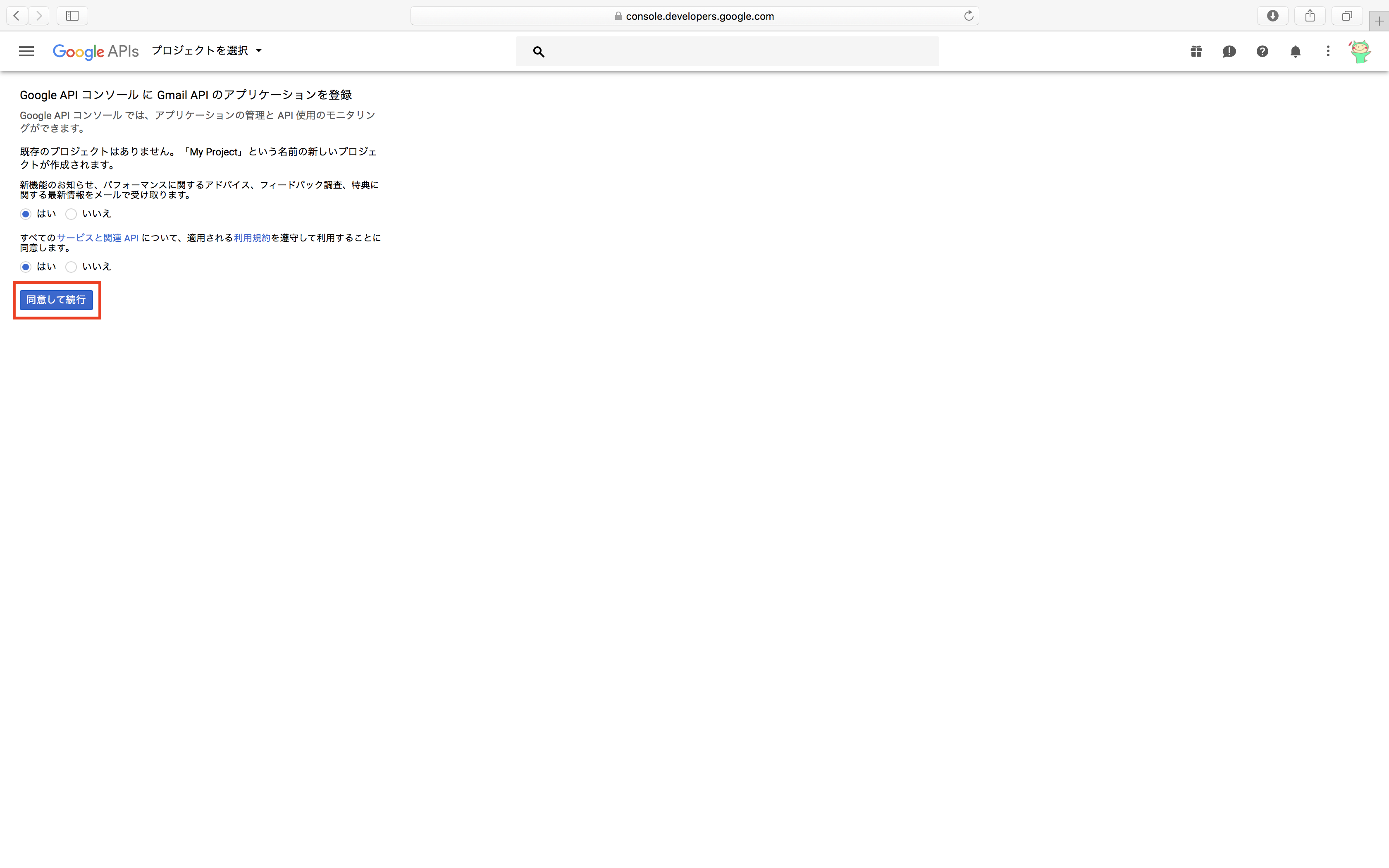The width and height of the screenshot is (1389, 868).
Task: Click the search magnifier icon
Action: [x=538, y=52]
